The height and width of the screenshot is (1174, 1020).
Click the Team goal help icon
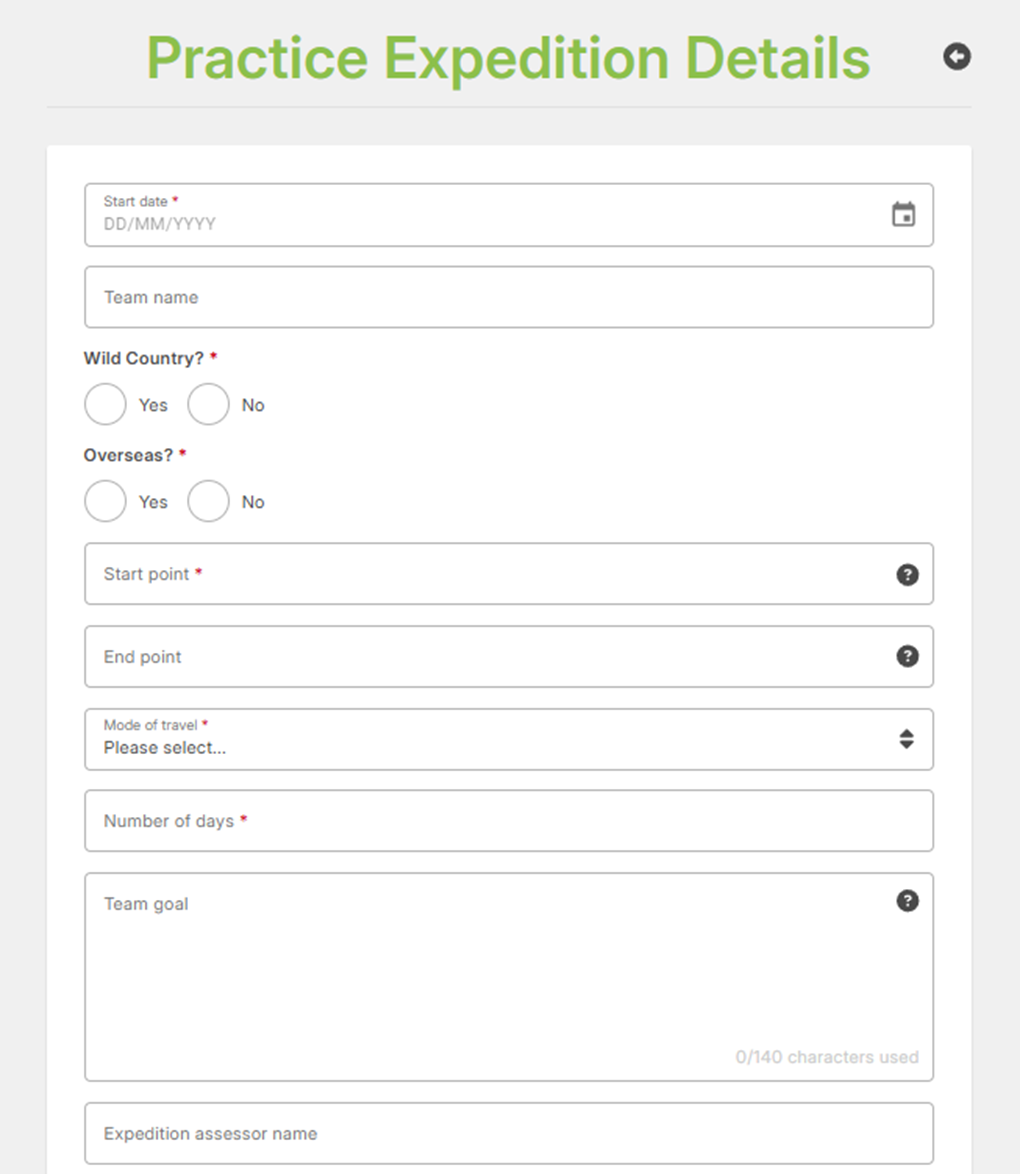[907, 901]
